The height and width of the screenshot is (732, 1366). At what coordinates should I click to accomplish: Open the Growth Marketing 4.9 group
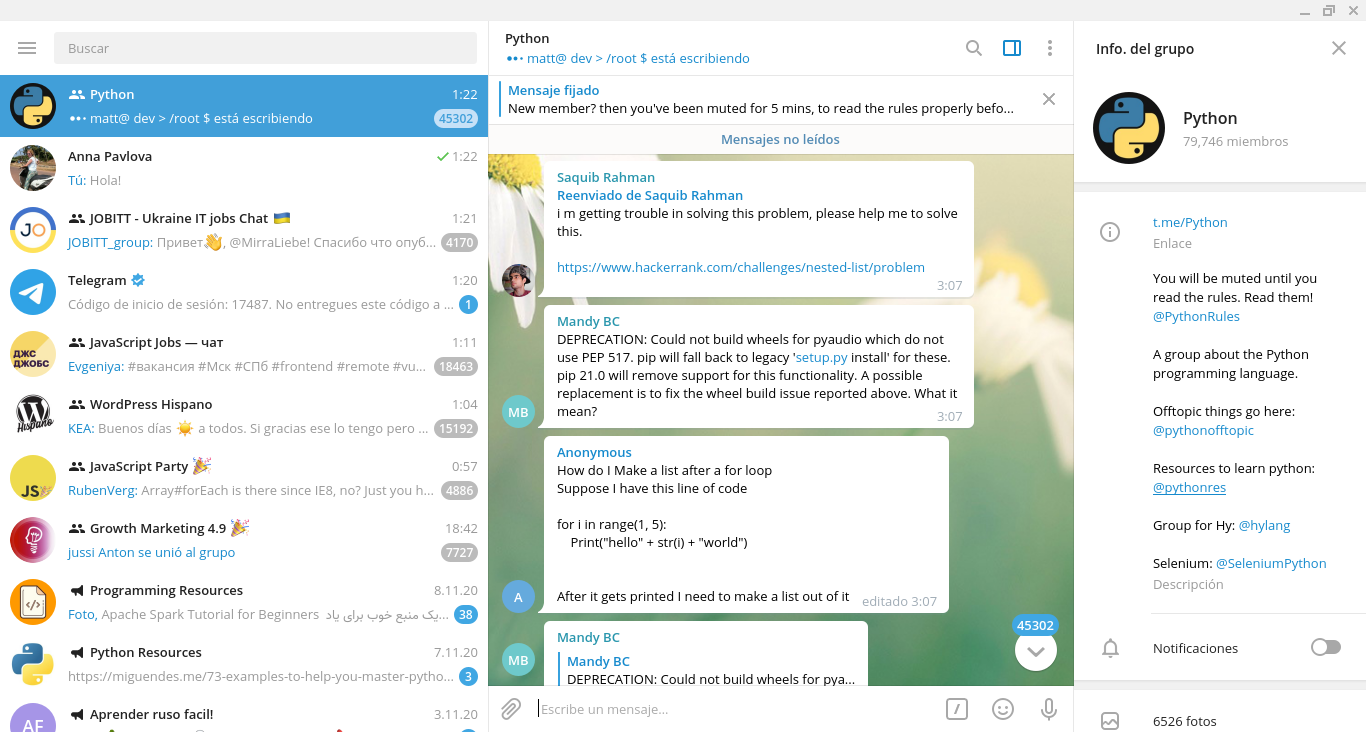tap(244, 540)
